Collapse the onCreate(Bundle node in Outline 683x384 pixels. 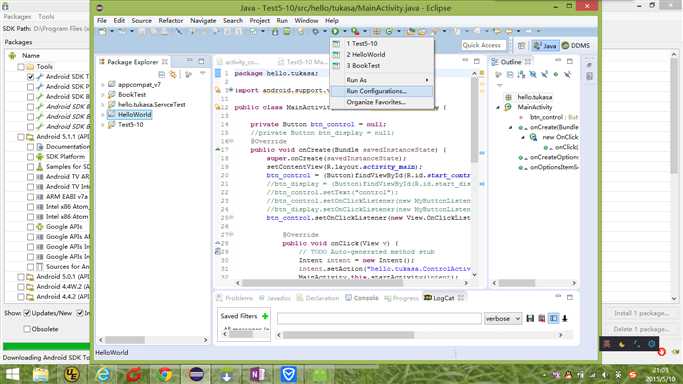[x=511, y=127]
